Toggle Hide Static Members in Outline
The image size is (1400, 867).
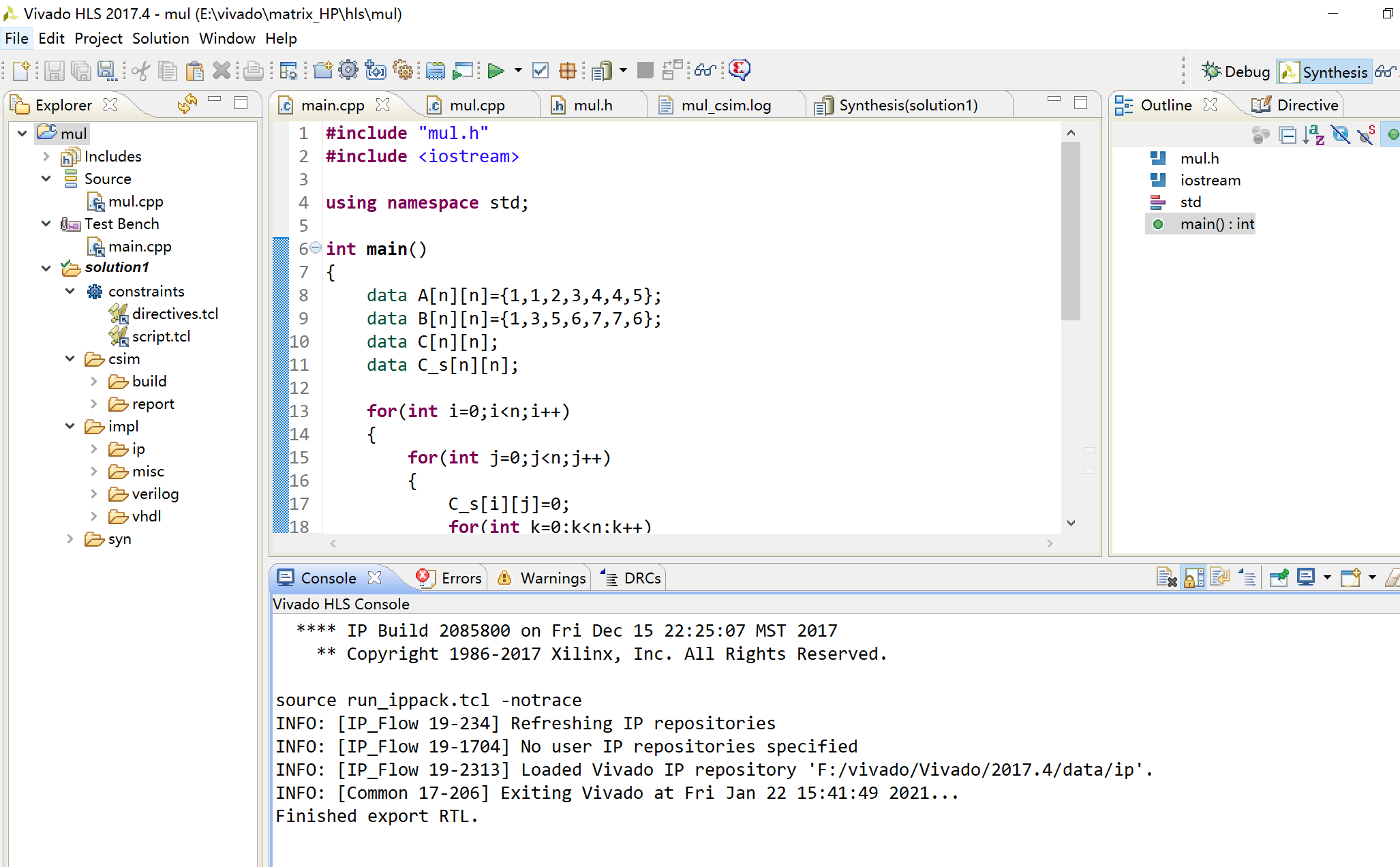tap(1366, 135)
